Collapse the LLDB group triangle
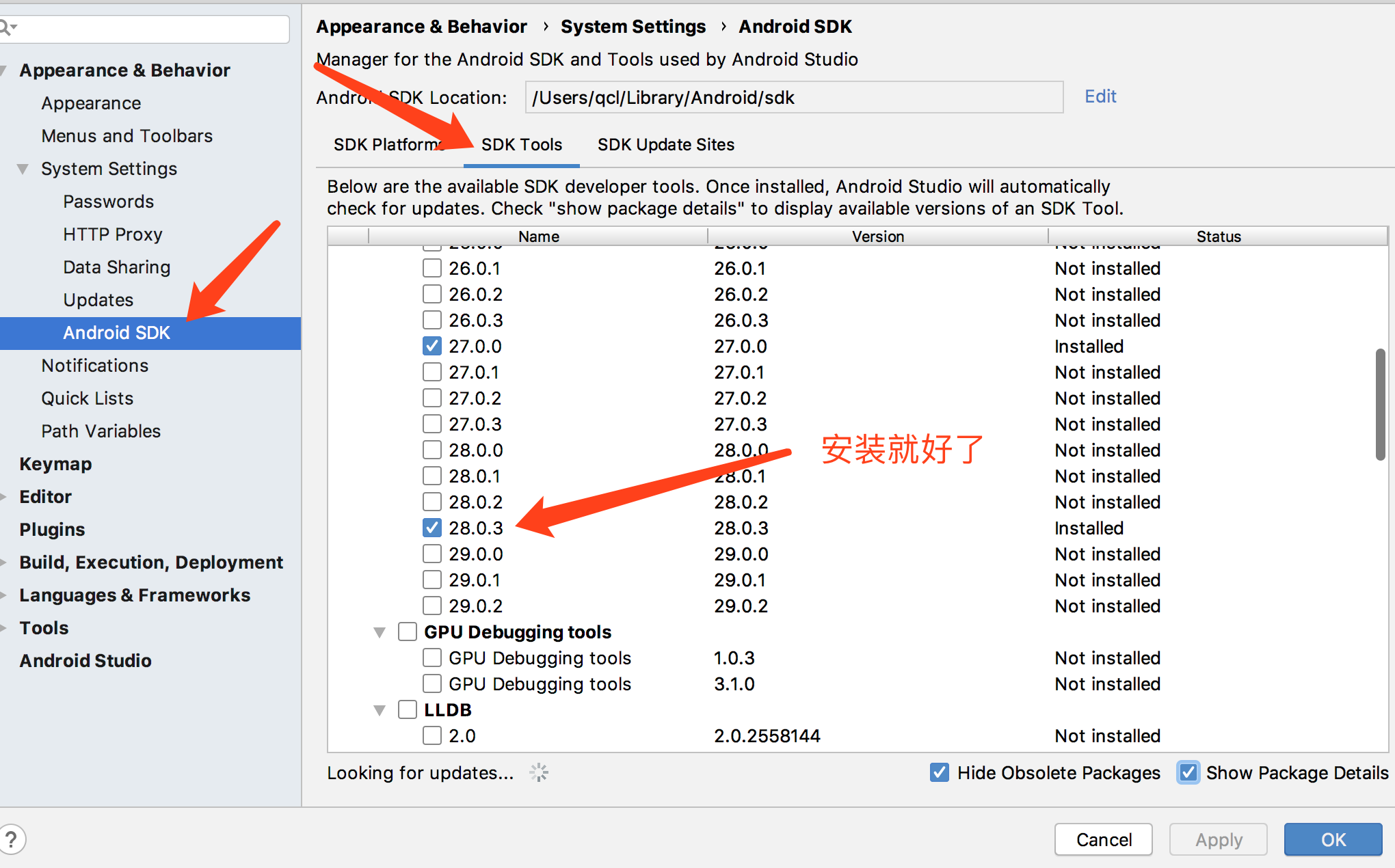 (380, 710)
